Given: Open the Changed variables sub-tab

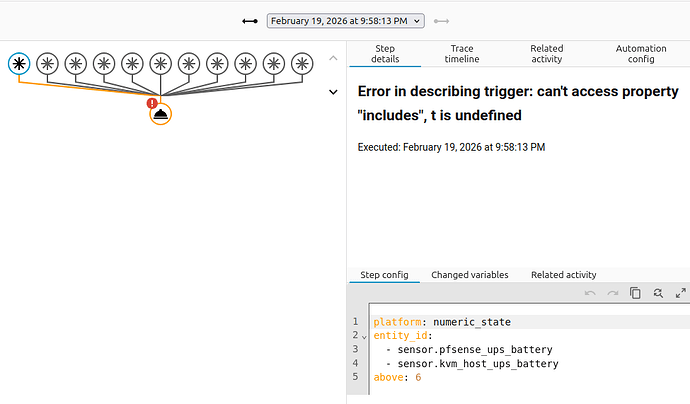Looking at the screenshot, I should click(x=470, y=275).
